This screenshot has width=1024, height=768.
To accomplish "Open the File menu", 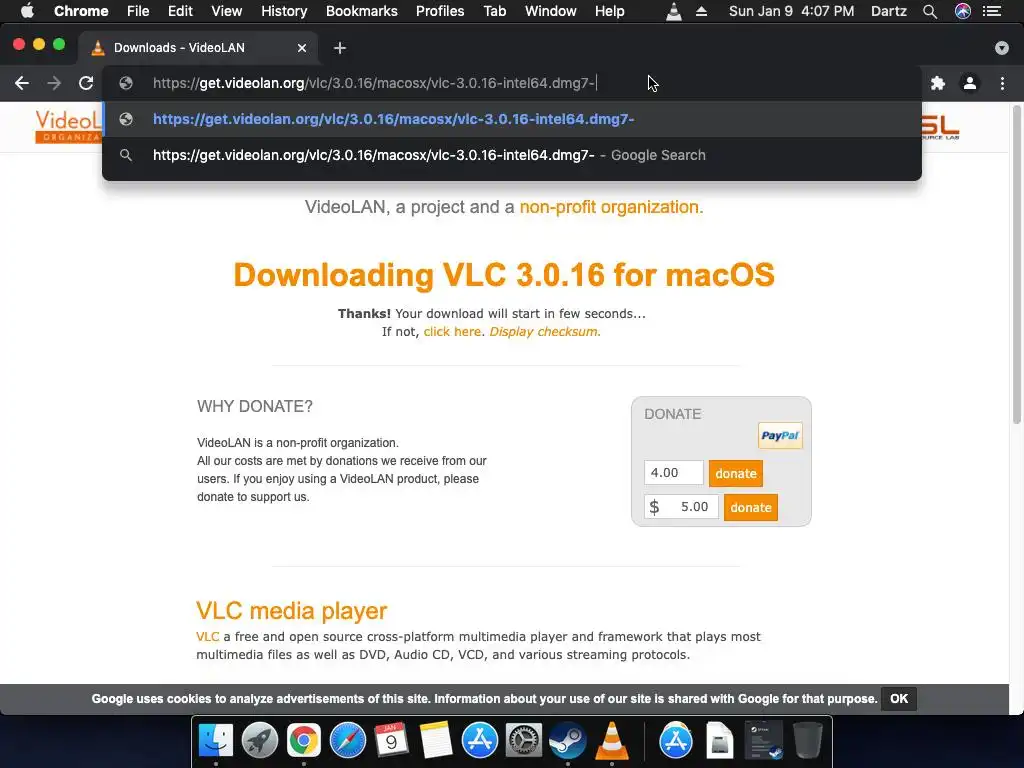I will pyautogui.click(x=138, y=11).
